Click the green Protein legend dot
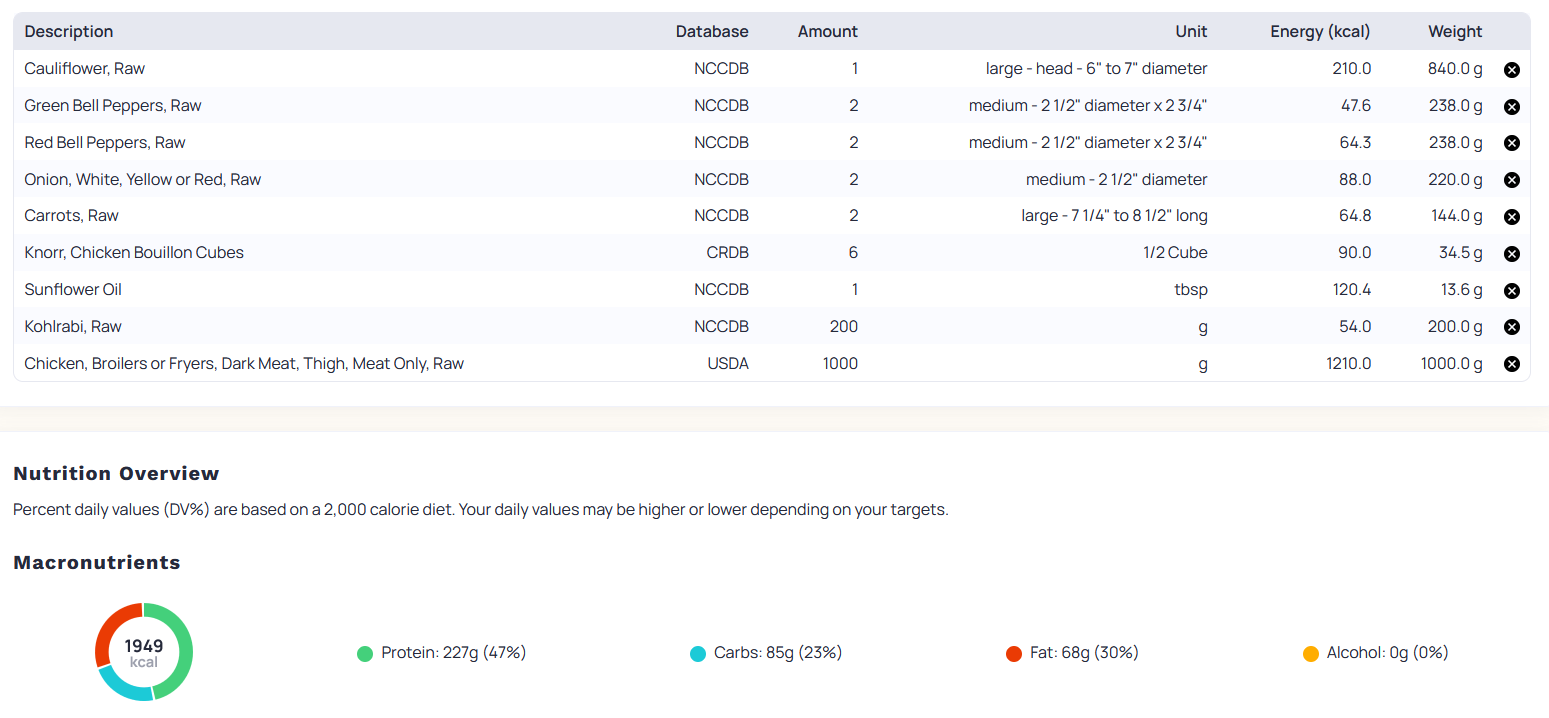 pyautogui.click(x=365, y=654)
